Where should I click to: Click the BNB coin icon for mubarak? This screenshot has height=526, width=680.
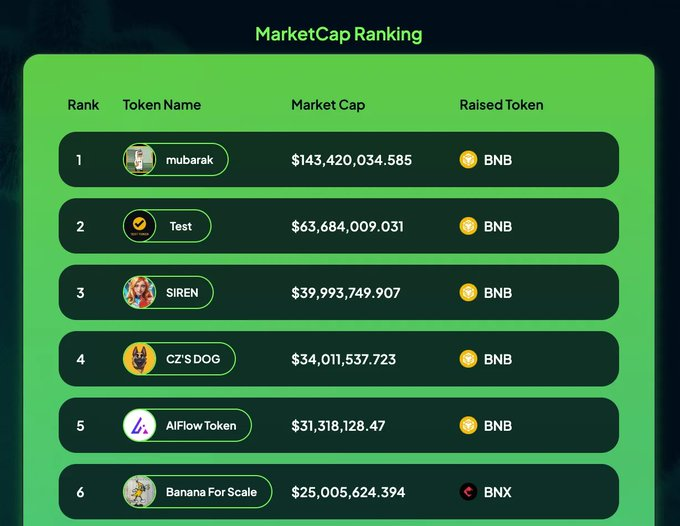468,160
